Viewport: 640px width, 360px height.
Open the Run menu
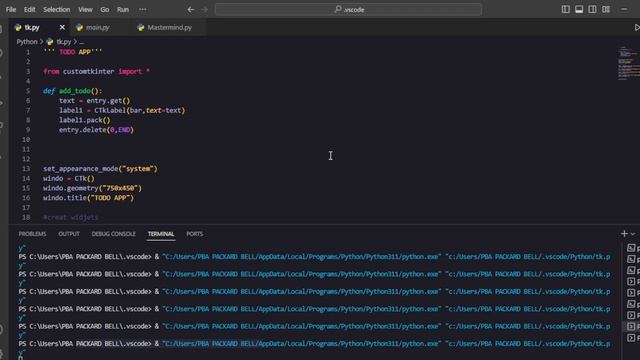pos(123,9)
